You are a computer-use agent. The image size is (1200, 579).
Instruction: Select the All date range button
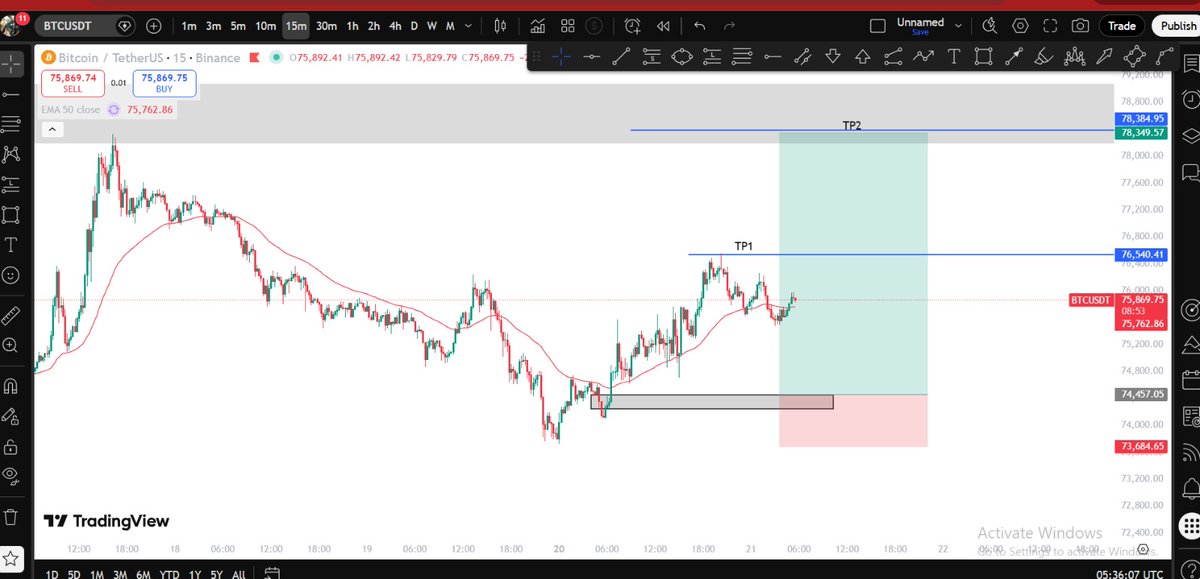click(x=238, y=573)
